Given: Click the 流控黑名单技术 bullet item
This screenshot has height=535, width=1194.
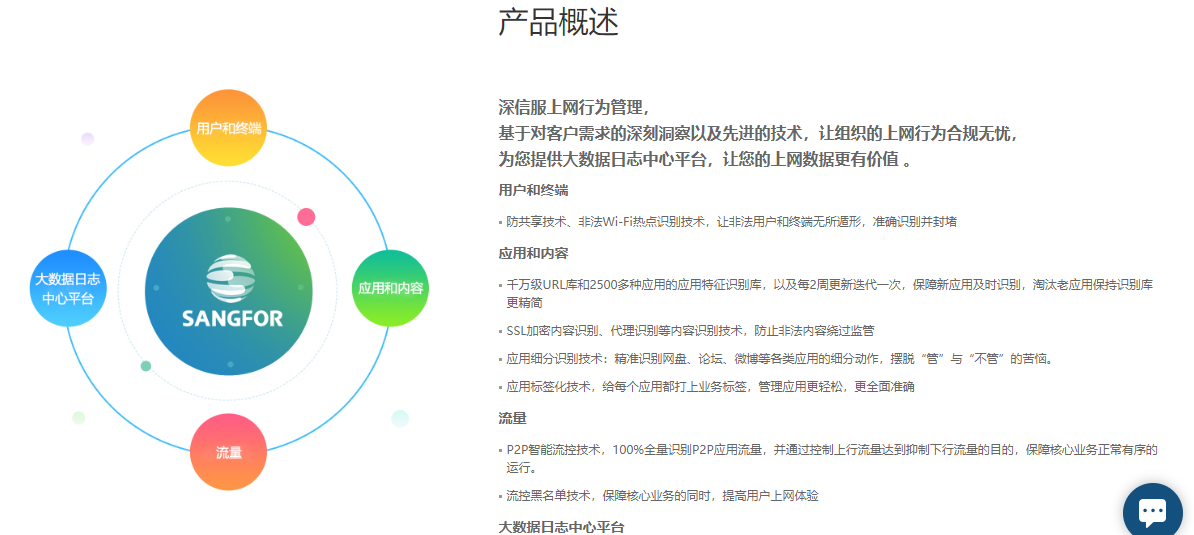Looking at the screenshot, I should coord(662,496).
